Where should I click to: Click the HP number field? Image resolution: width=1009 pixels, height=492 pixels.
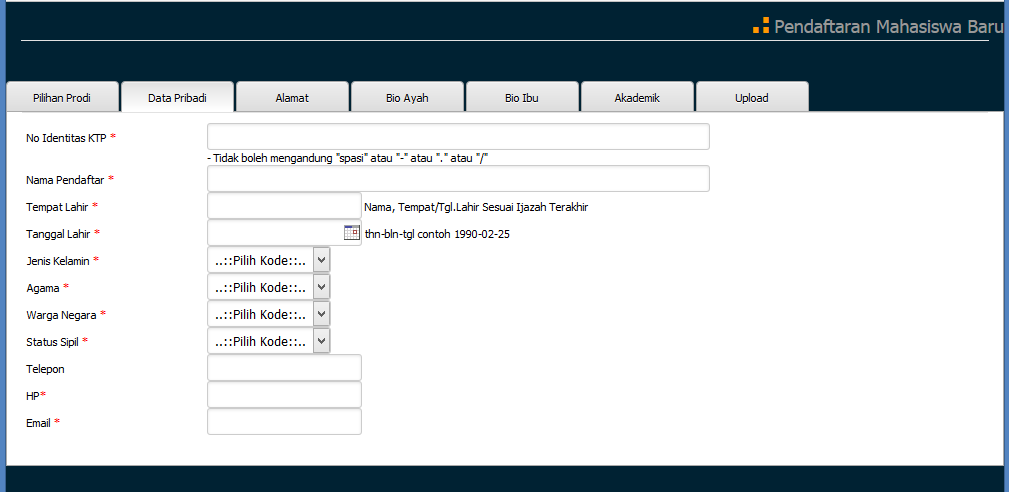pos(284,395)
